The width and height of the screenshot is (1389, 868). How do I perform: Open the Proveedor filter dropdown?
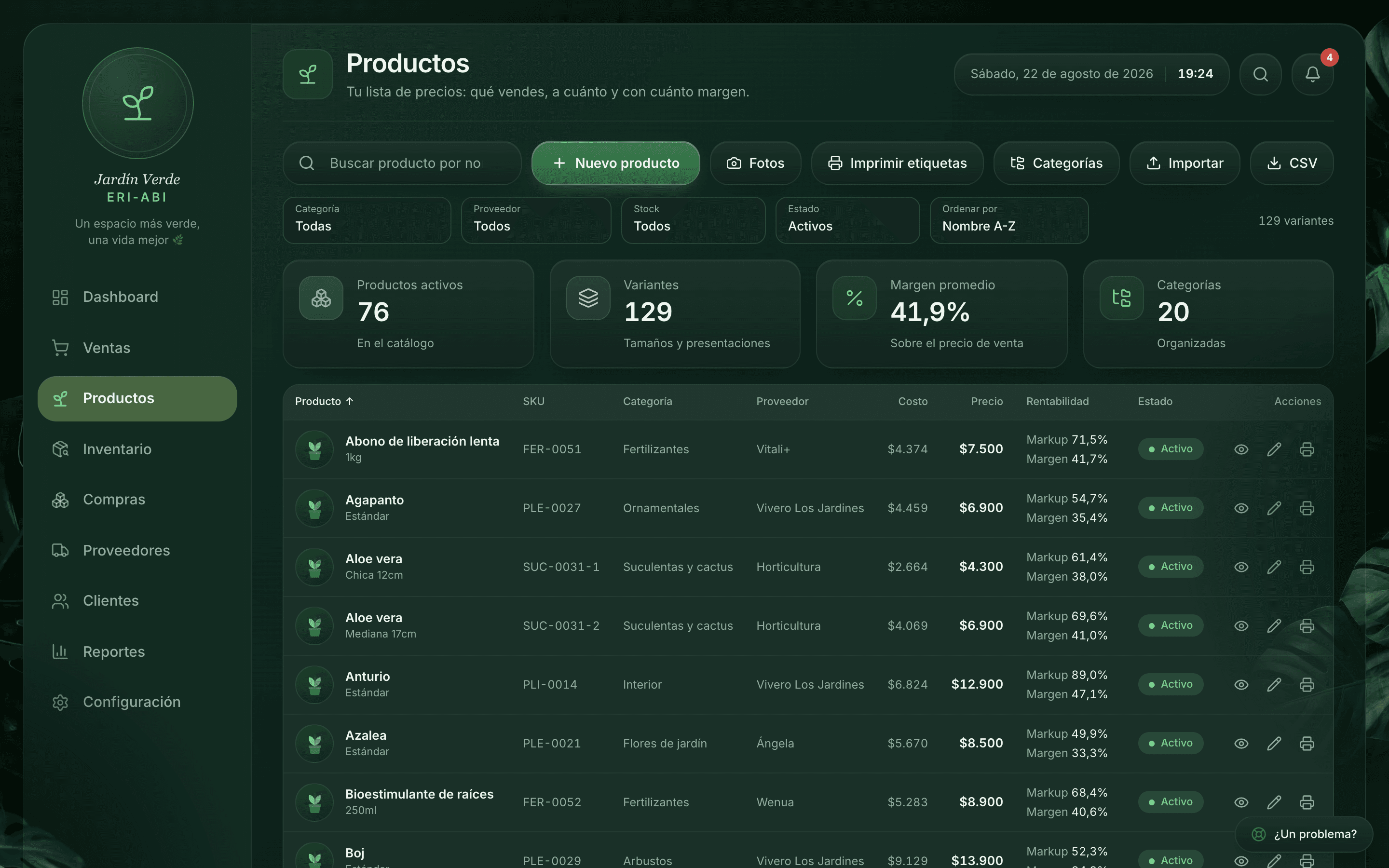[536, 220]
